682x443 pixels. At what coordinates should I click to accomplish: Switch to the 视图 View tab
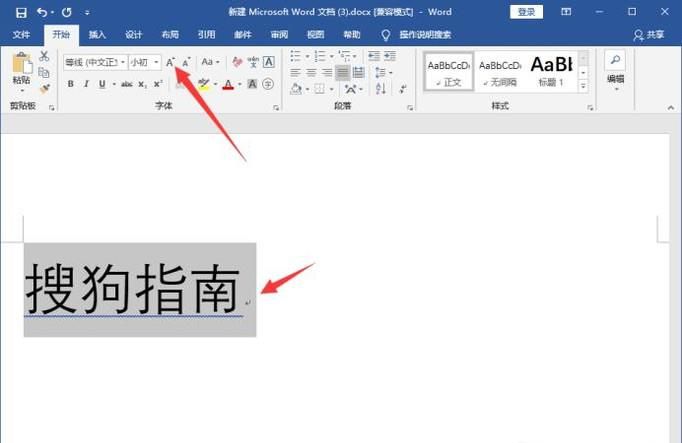316,34
